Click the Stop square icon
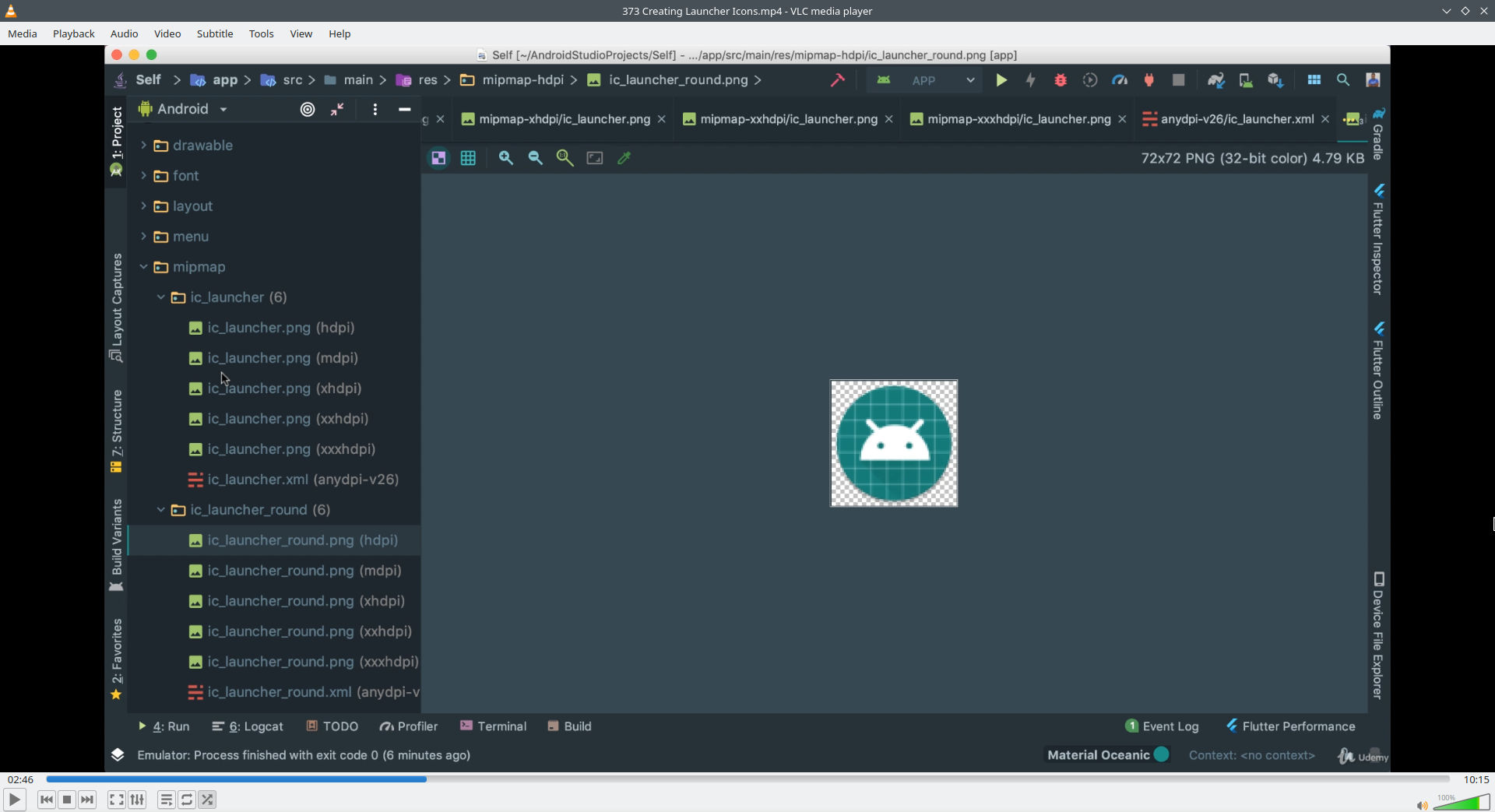The image size is (1495, 812). tap(1178, 80)
